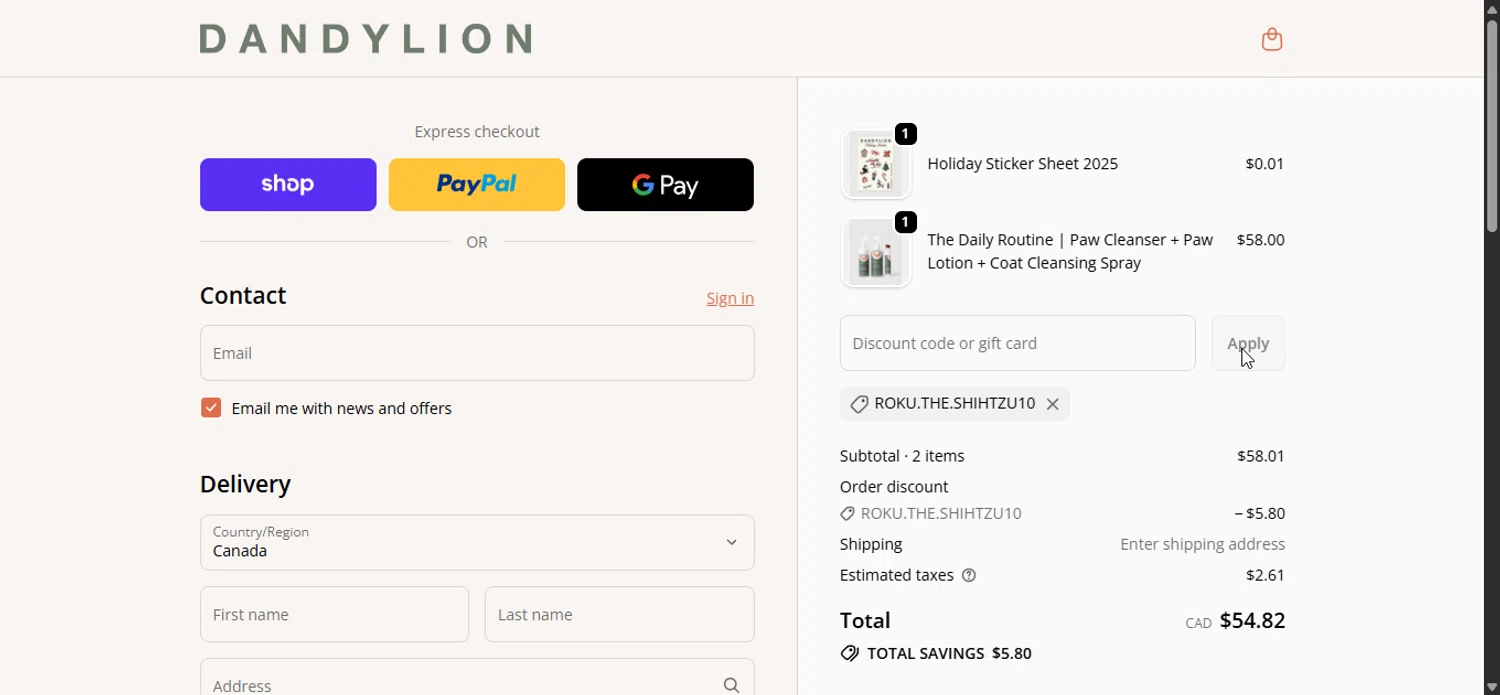Click the estimated taxes help icon
This screenshot has height=695, width=1500.
tap(969, 576)
